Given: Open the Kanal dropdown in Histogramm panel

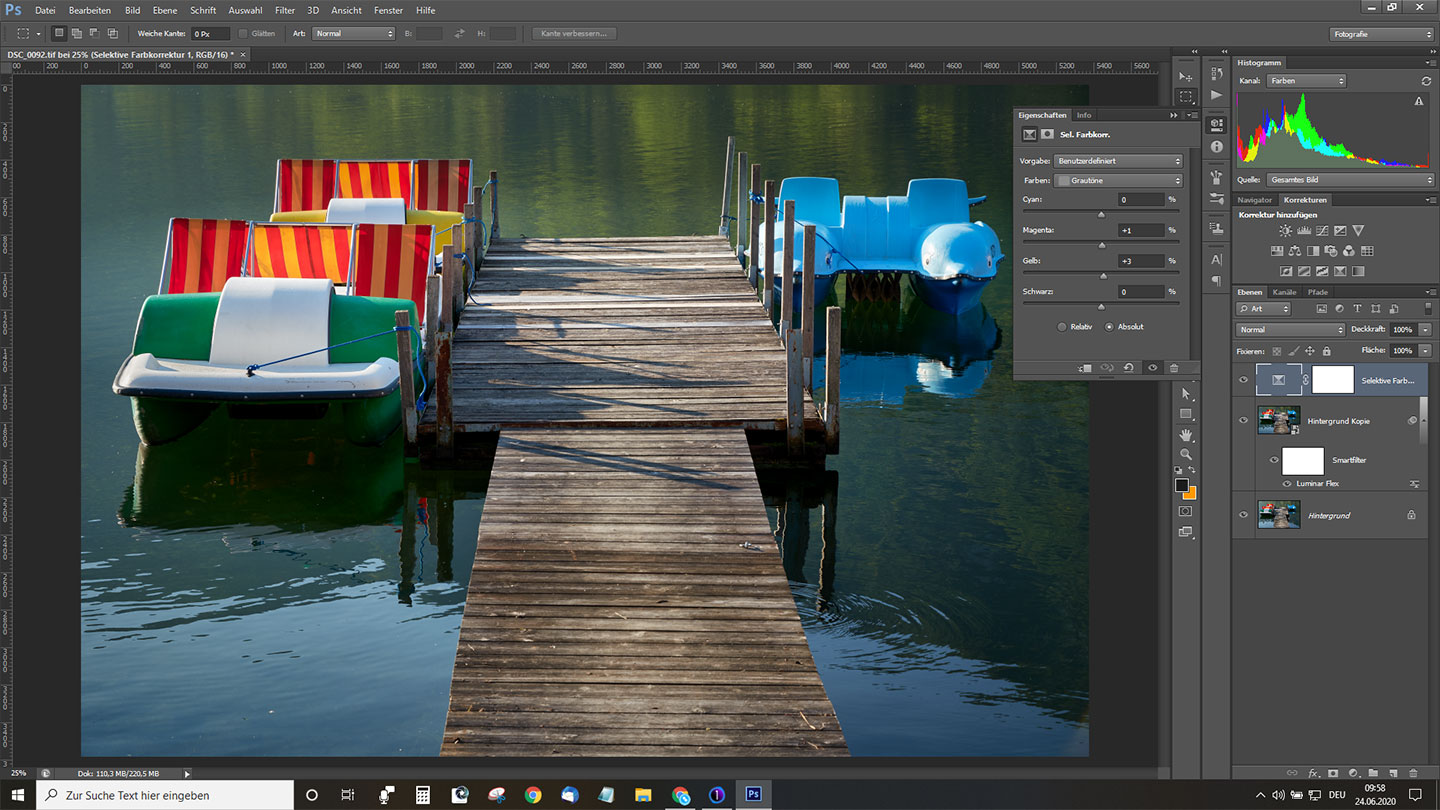Looking at the screenshot, I should coord(1306,81).
